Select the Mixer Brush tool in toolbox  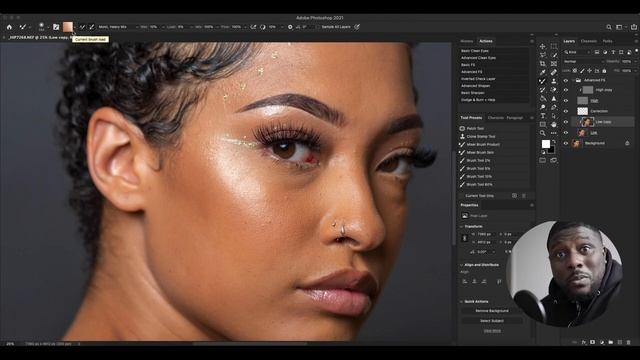click(542, 81)
